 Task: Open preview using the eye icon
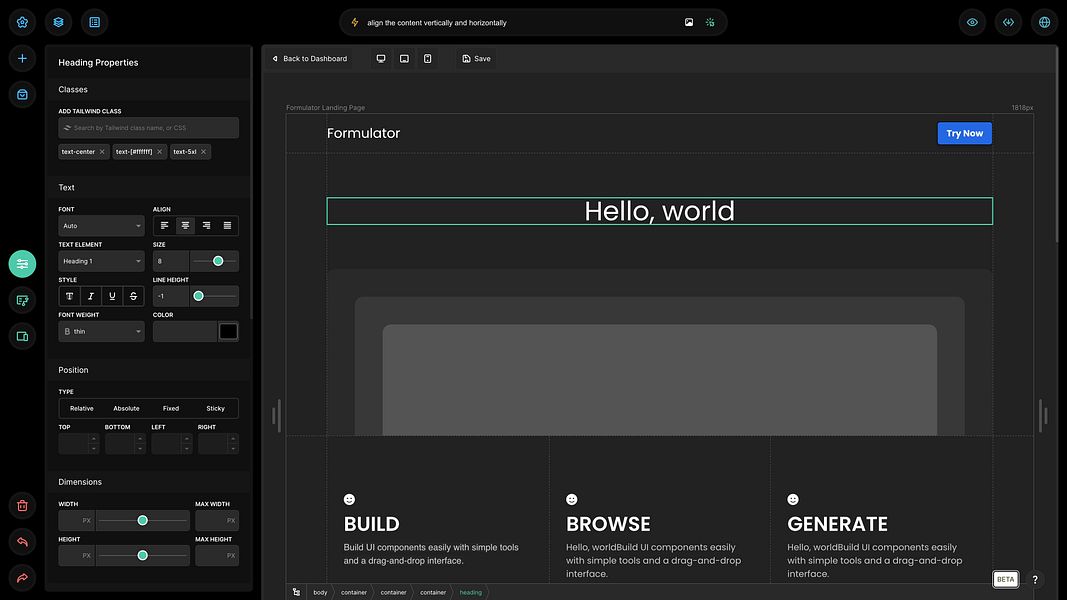970,21
